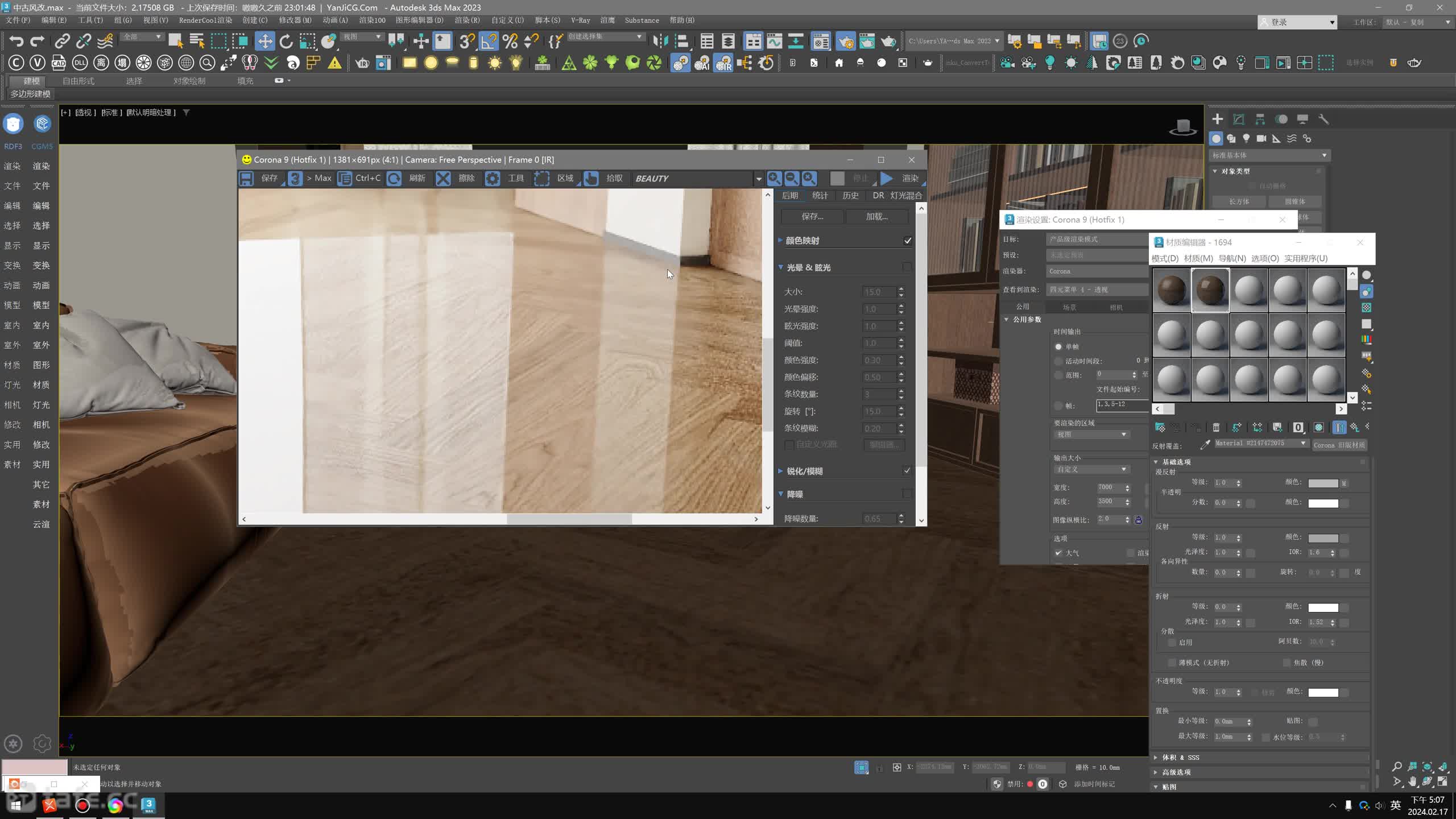The width and height of the screenshot is (1456, 819).
Task: Enable the 分散 启用 checkbox
Action: coord(1172,643)
